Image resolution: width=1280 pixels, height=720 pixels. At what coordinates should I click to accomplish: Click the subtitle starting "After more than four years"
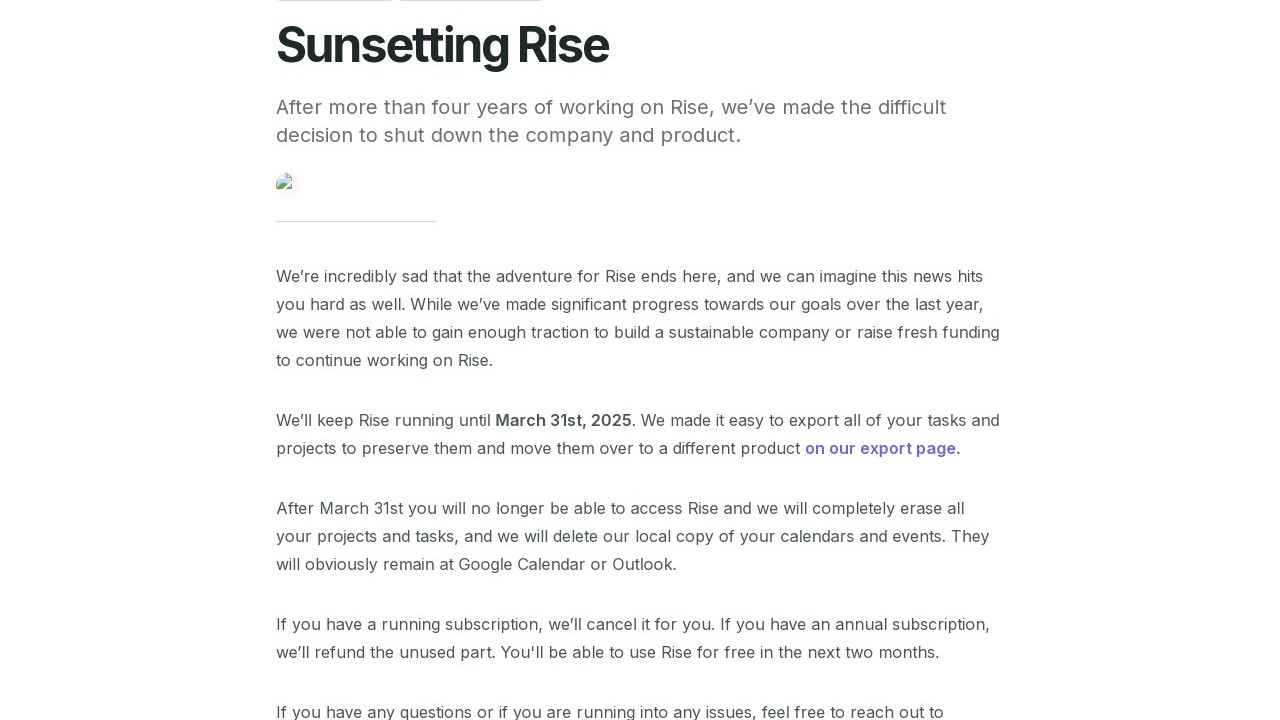610,121
